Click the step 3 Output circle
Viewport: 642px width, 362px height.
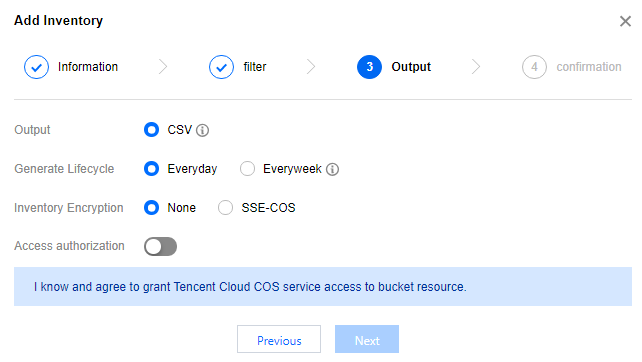[369, 67]
